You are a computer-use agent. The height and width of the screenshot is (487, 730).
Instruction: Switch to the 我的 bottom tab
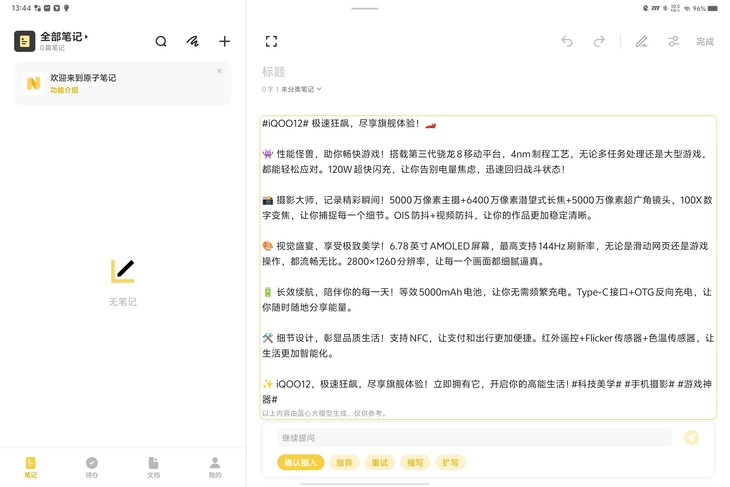click(x=215, y=467)
